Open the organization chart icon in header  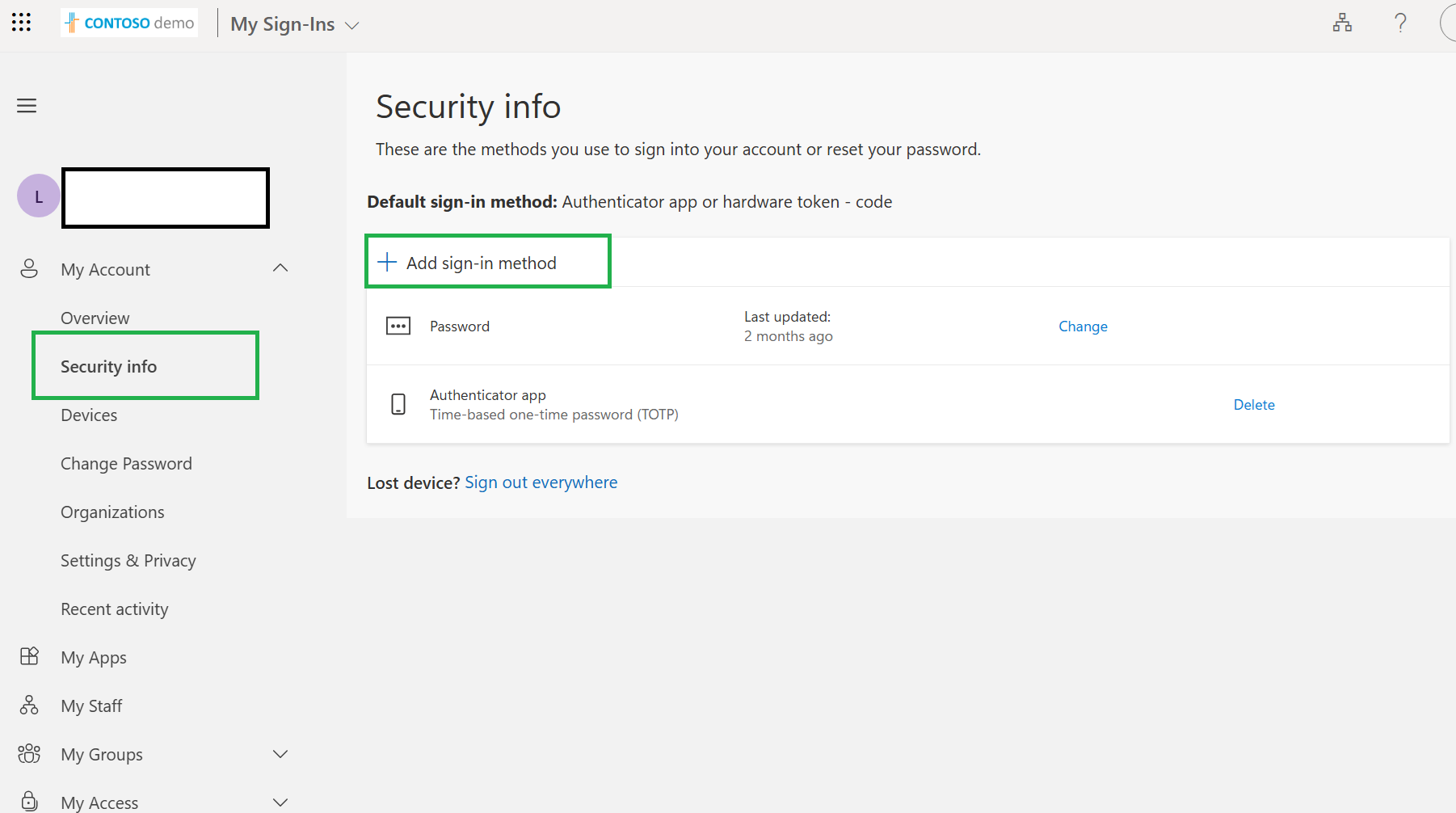click(x=1342, y=23)
